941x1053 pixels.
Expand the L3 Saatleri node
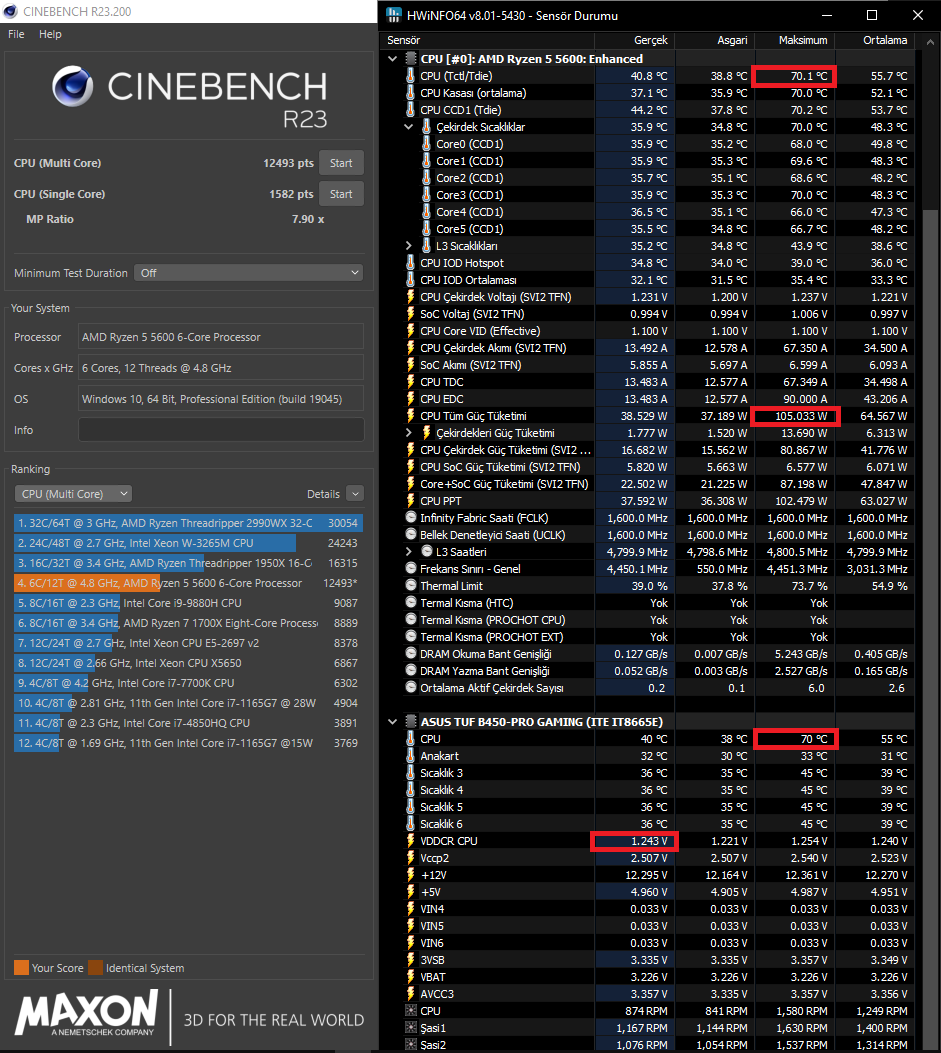click(x=409, y=551)
